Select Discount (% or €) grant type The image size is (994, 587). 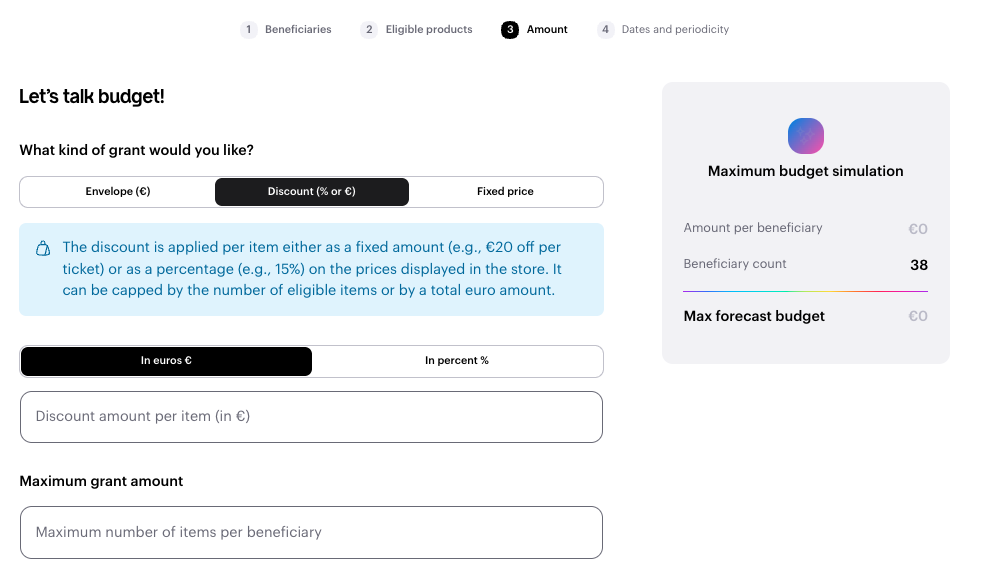click(311, 191)
